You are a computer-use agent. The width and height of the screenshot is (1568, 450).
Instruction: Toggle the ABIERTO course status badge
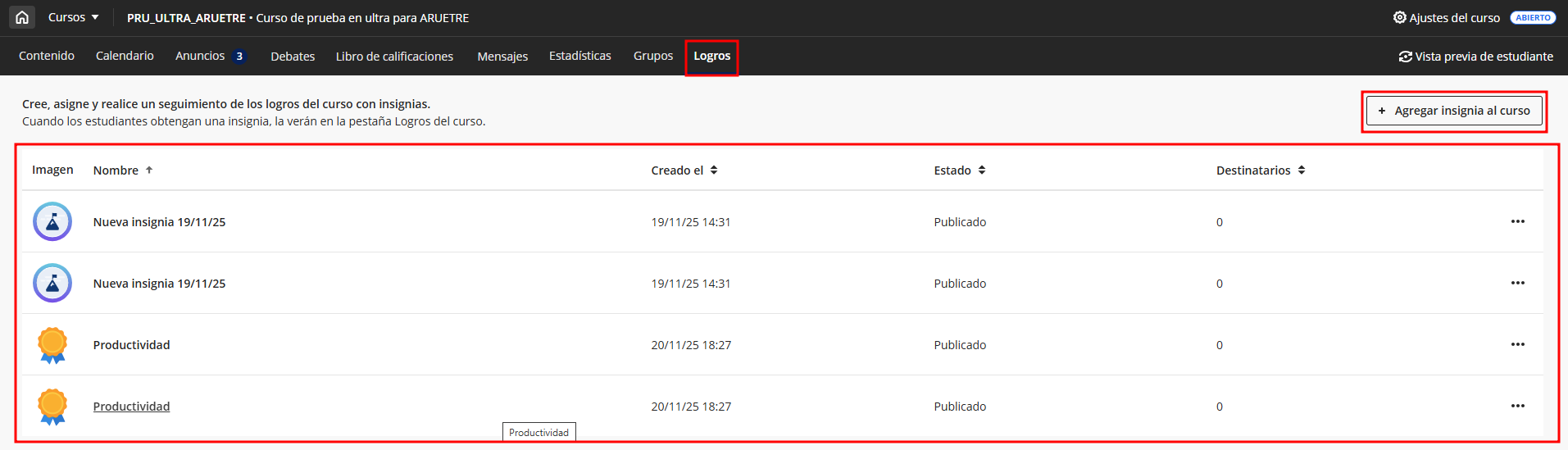[1532, 17]
